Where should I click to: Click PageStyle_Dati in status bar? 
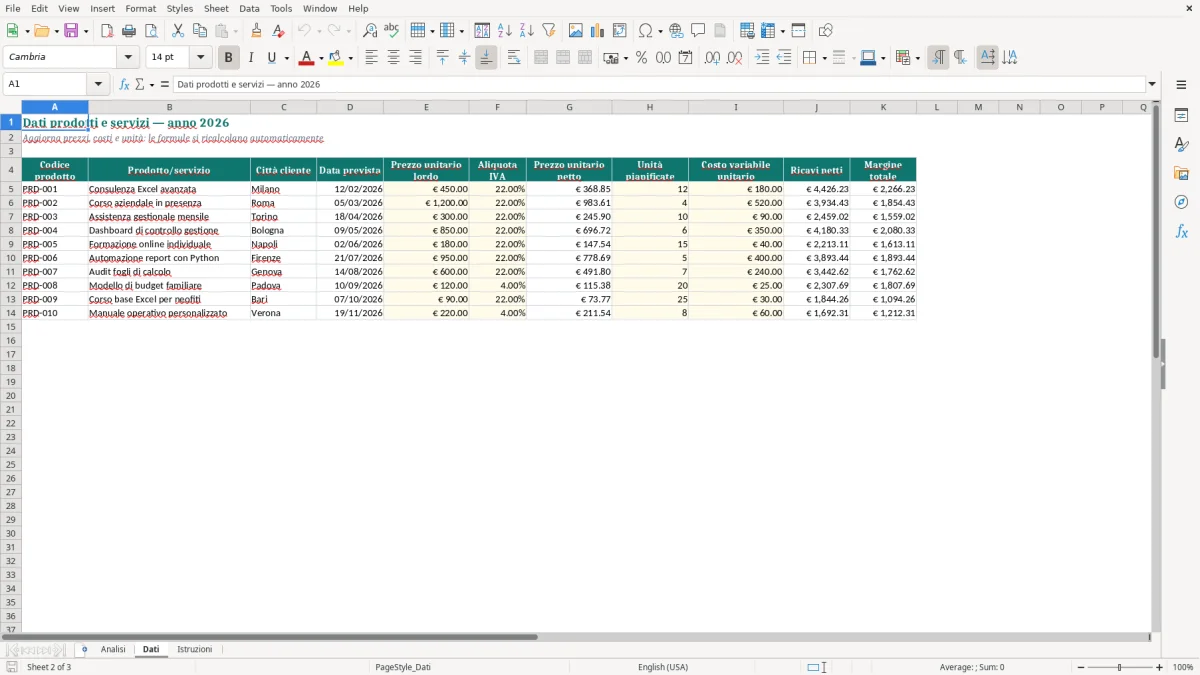click(x=403, y=667)
